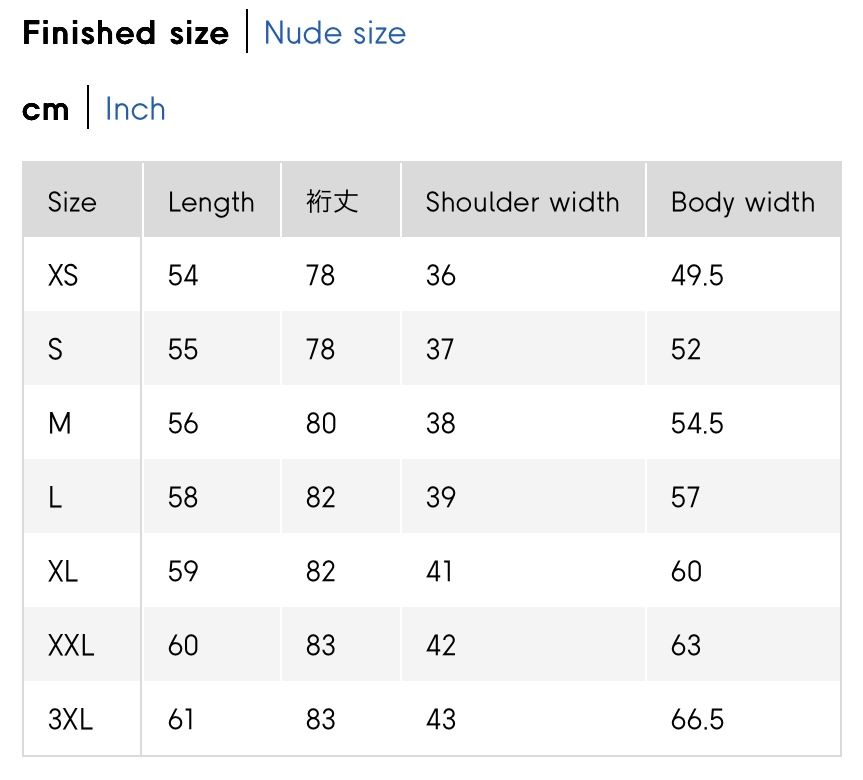Click the Length column header
Image resolution: width=863 pixels, height=780 pixels.
[x=211, y=202]
